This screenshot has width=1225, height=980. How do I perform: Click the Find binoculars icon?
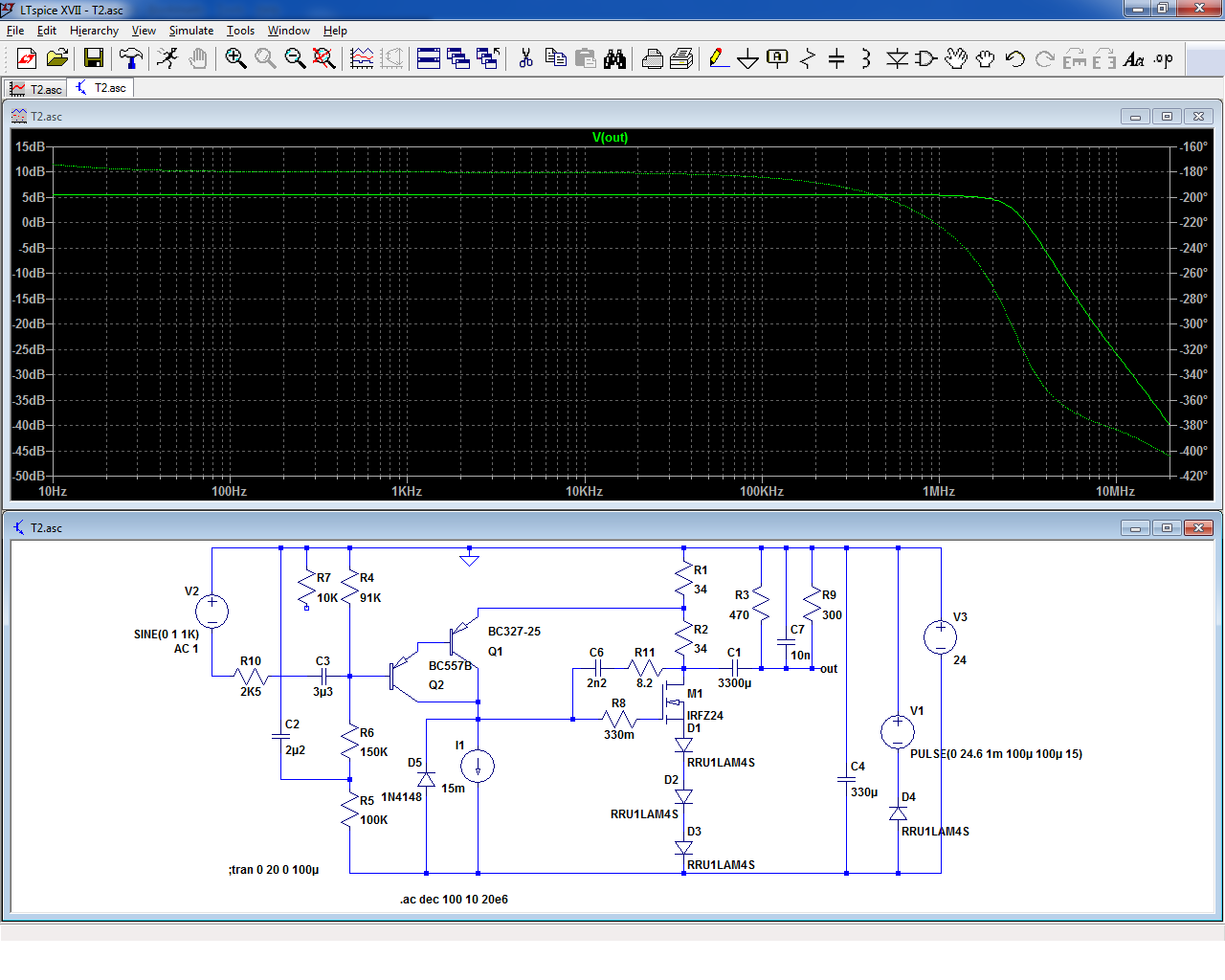click(614, 59)
